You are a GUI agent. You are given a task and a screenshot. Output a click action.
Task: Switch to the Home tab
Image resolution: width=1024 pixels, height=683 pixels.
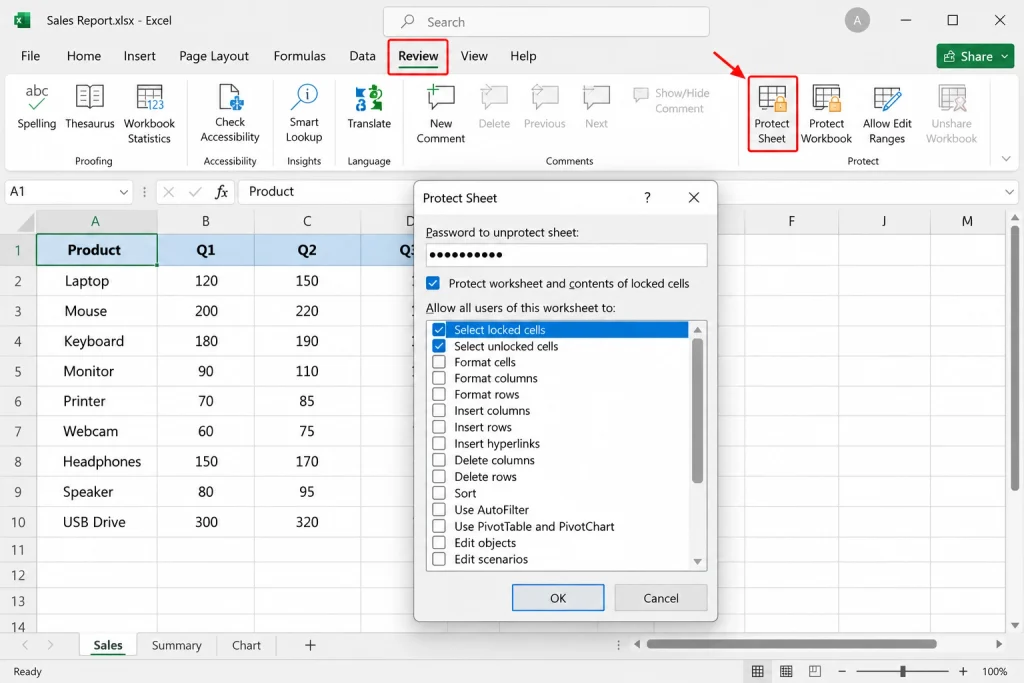pyautogui.click(x=84, y=56)
